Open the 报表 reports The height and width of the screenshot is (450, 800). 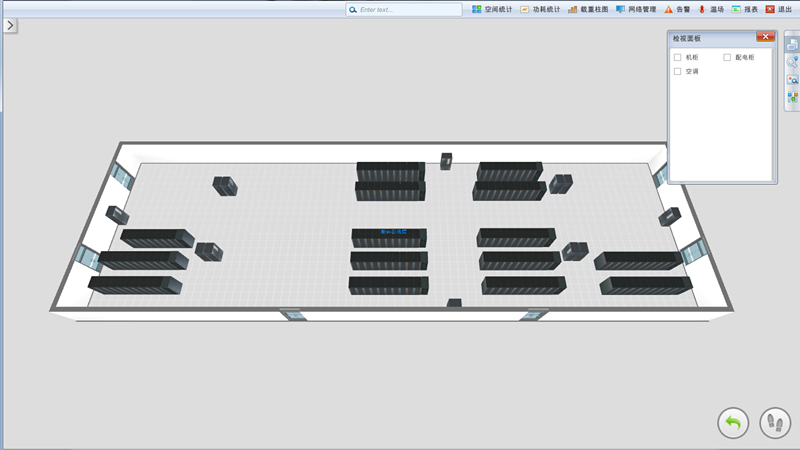745,9
